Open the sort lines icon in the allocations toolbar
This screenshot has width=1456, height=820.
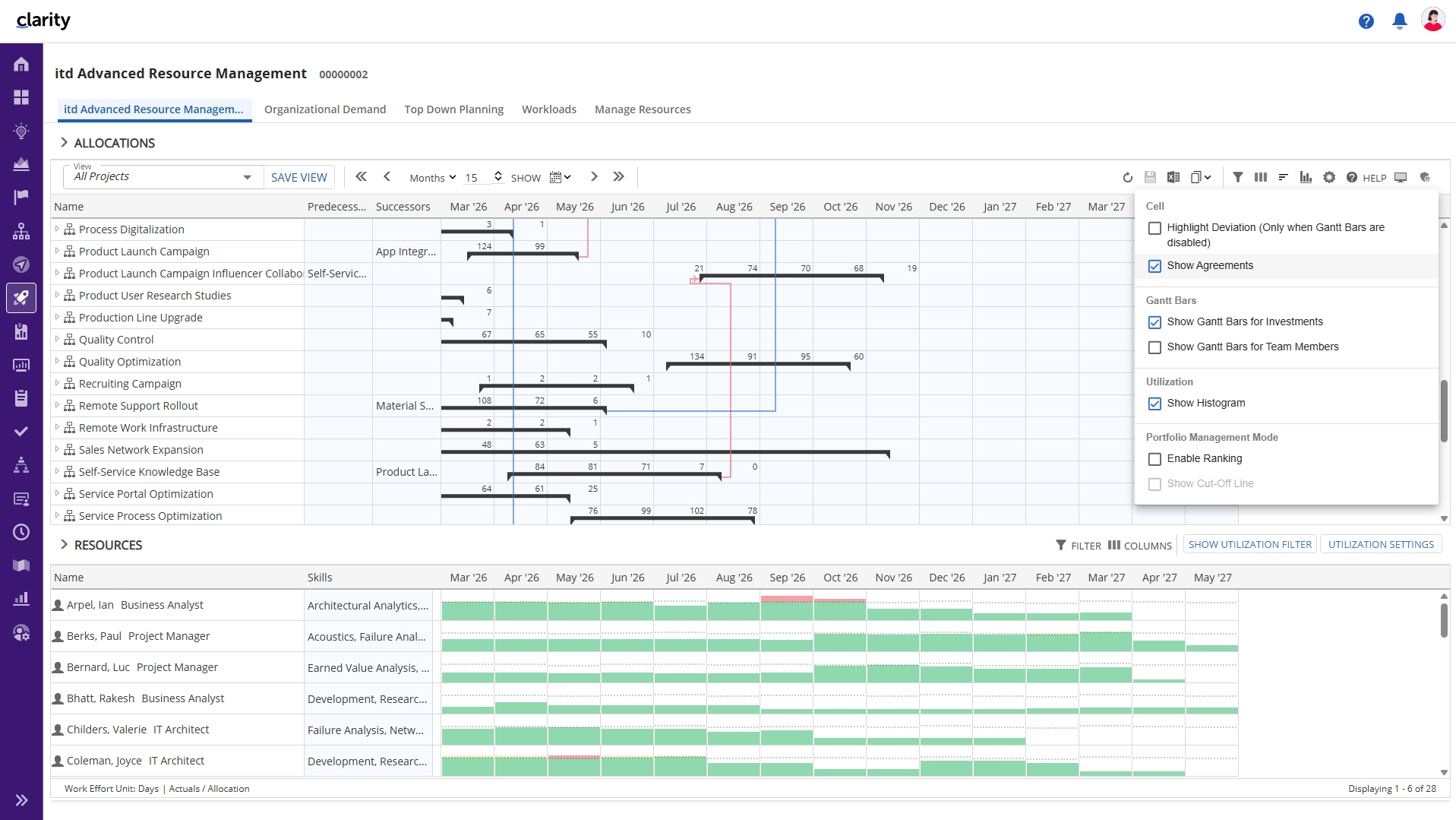click(x=1283, y=177)
